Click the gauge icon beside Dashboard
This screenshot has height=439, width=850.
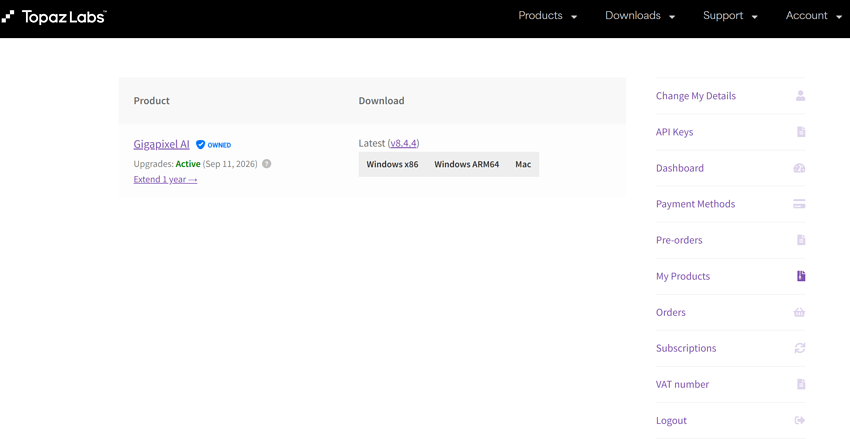click(x=800, y=168)
